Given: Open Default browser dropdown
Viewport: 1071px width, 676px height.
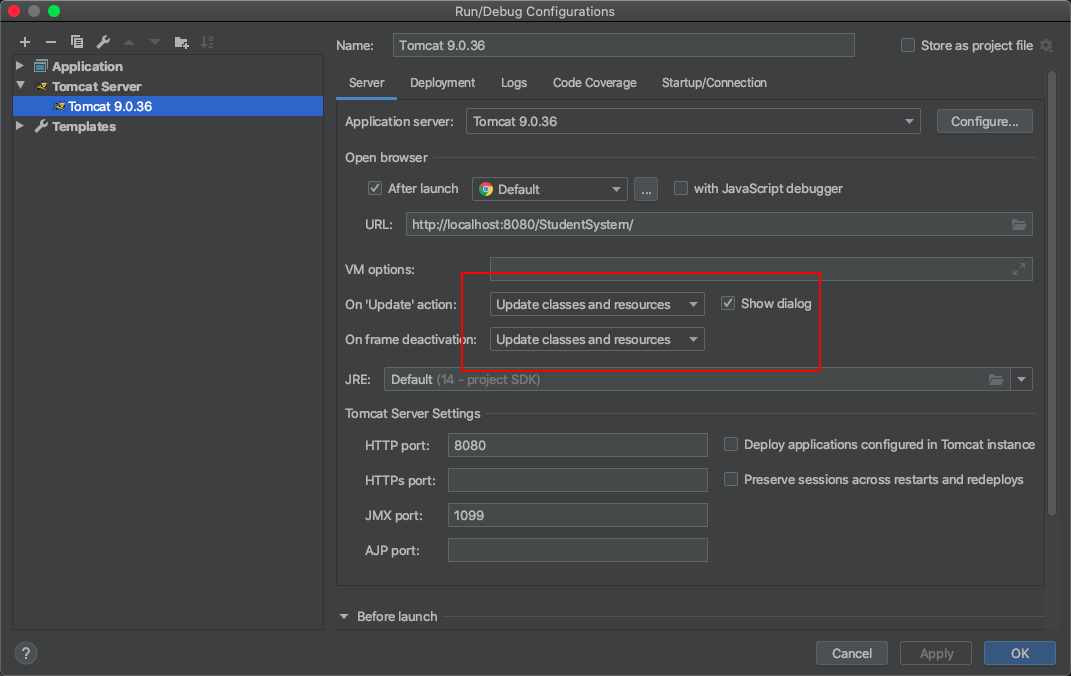Looking at the screenshot, I should coord(550,189).
